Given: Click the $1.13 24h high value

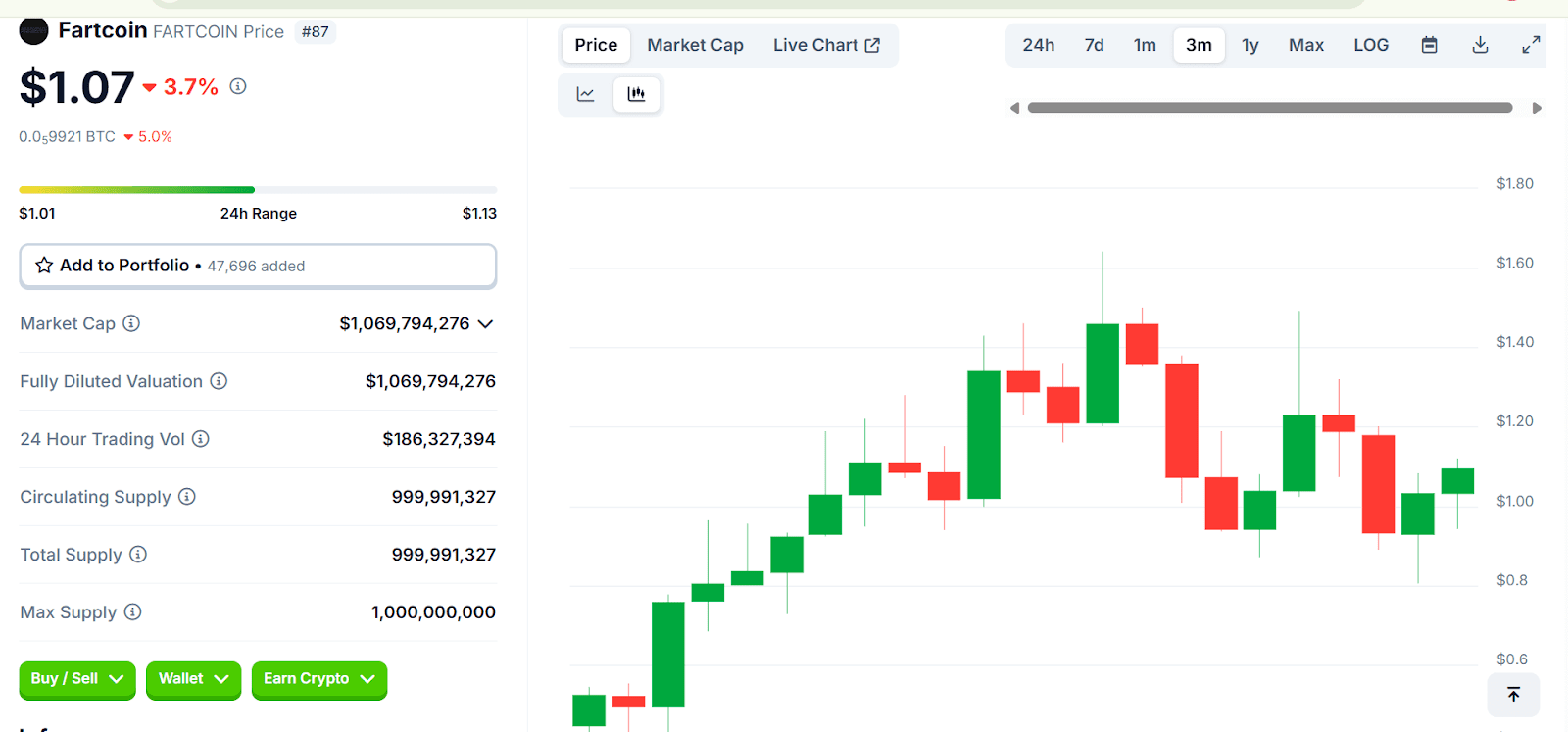Looking at the screenshot, I should (479, 214).
